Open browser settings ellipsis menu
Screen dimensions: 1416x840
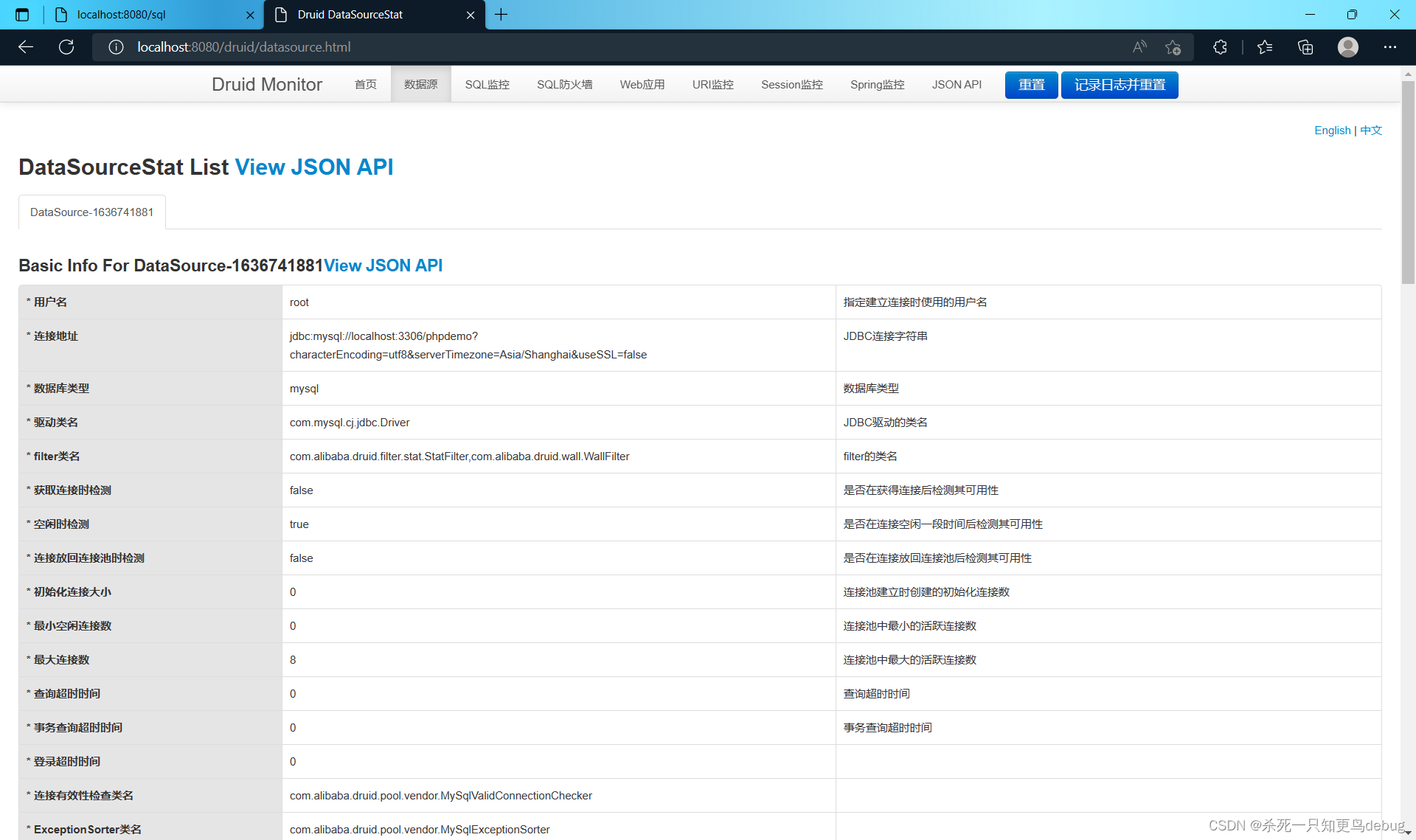coord(1390,47)
